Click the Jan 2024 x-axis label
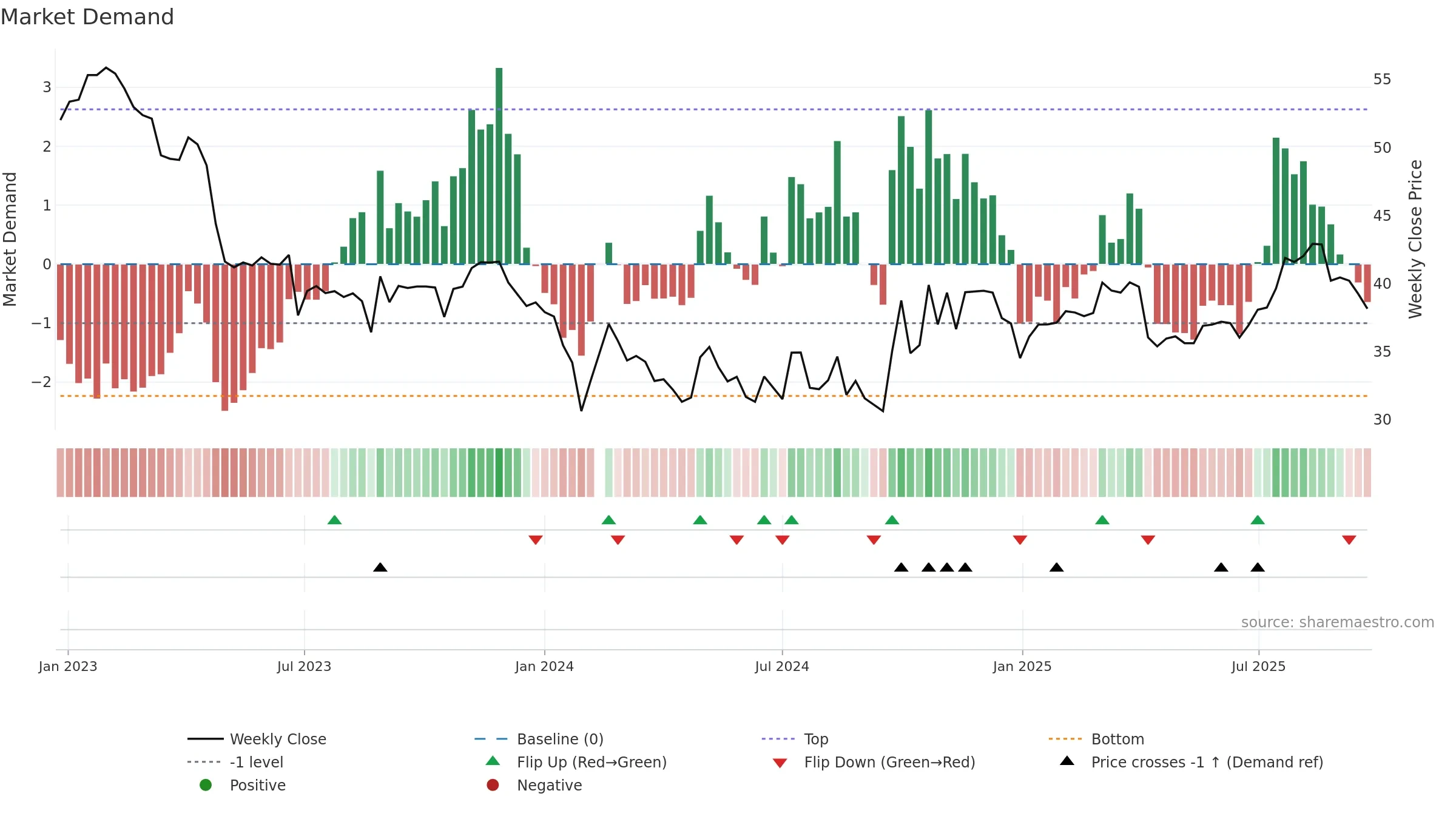 click(x=544, y=666)
